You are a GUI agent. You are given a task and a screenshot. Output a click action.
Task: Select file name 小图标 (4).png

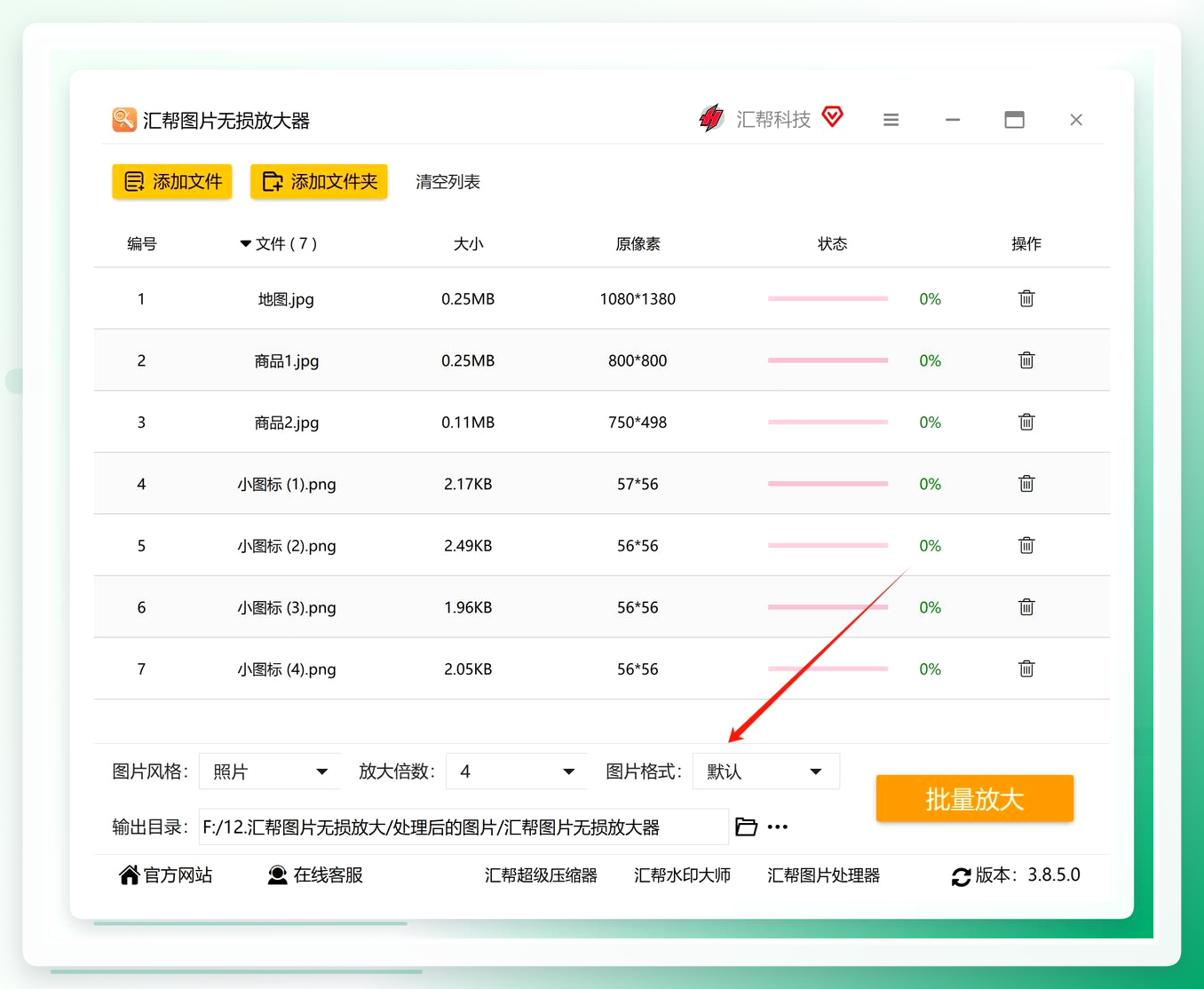coord(286,669)
